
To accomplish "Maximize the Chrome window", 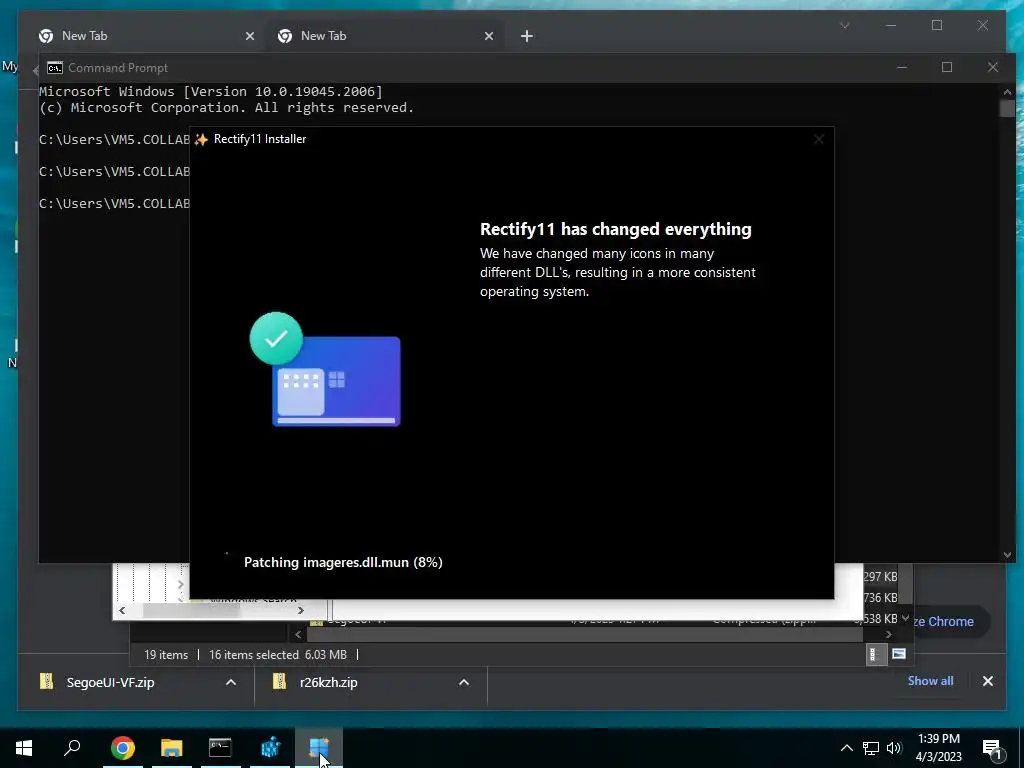I will [936, 25].
